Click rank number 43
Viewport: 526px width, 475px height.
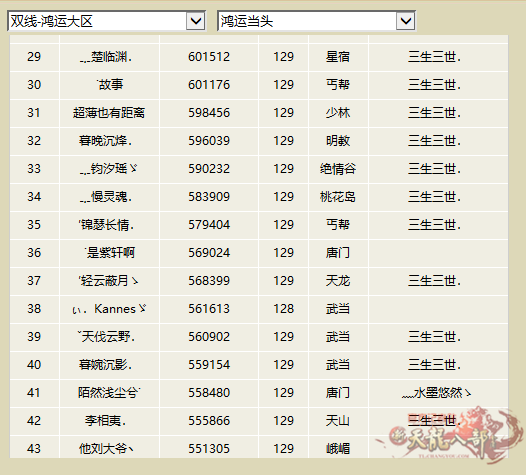pos(34,449)
